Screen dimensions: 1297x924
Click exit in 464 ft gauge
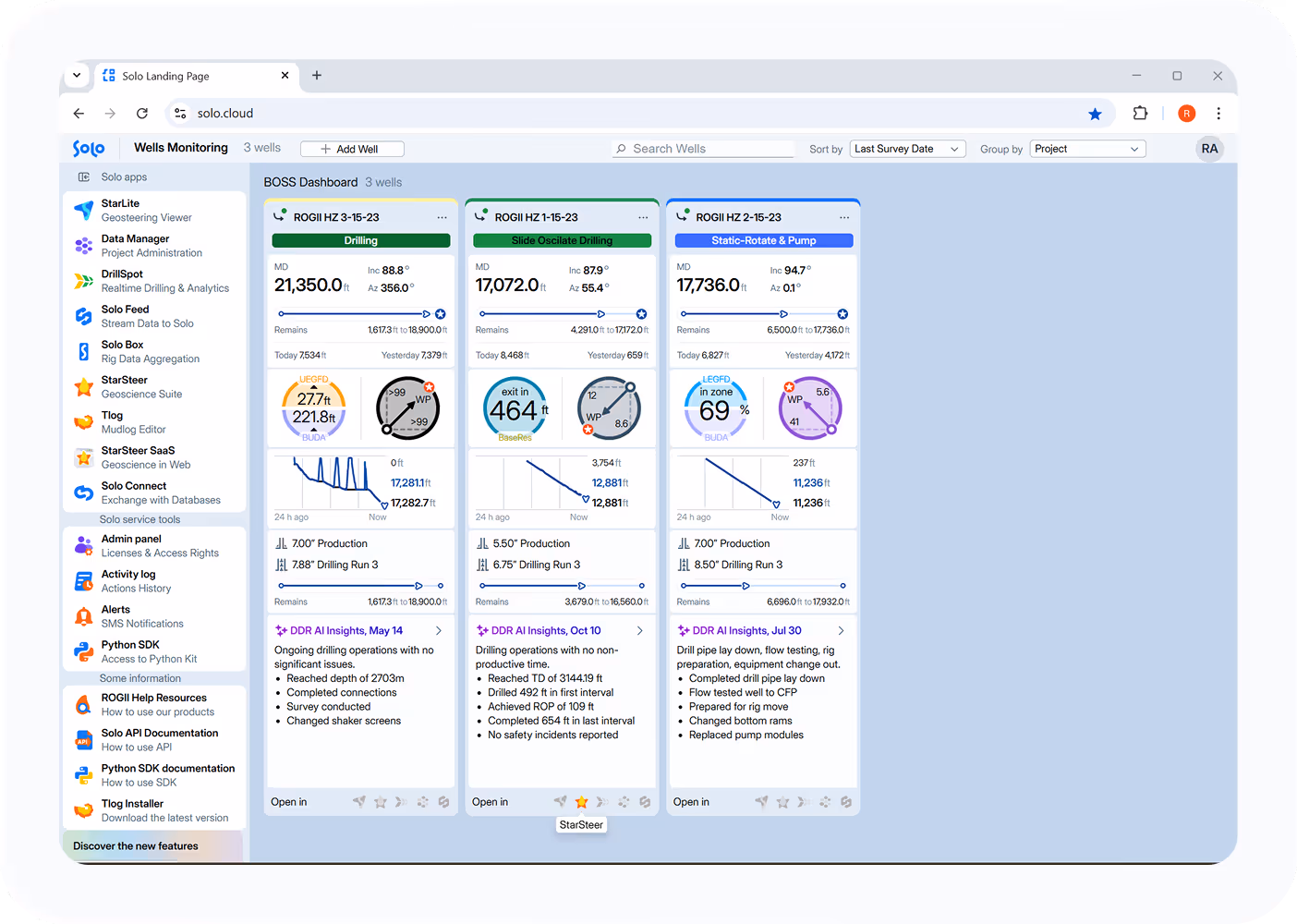[515, 408]
